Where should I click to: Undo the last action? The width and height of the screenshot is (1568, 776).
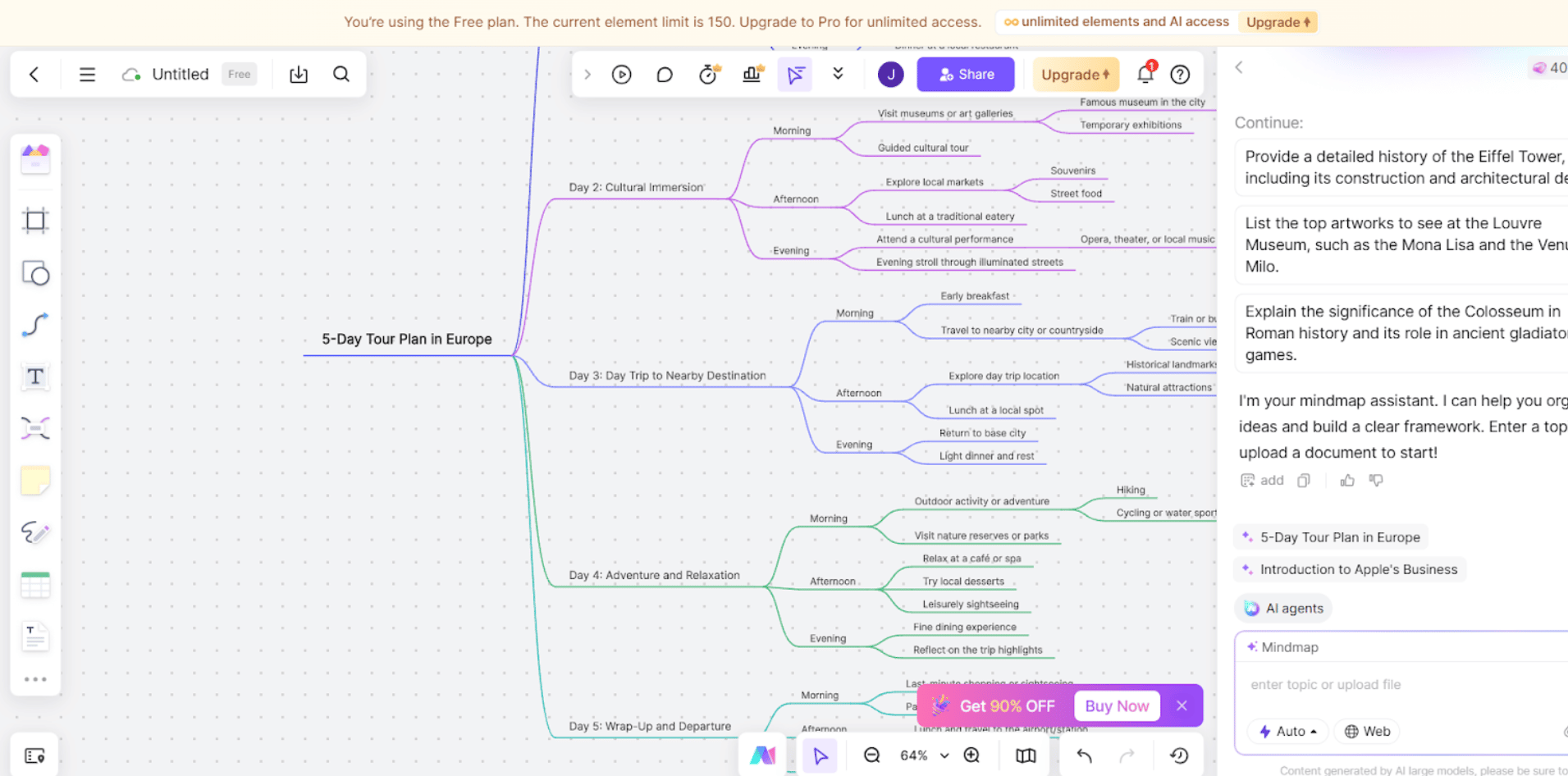(1085, 755)
